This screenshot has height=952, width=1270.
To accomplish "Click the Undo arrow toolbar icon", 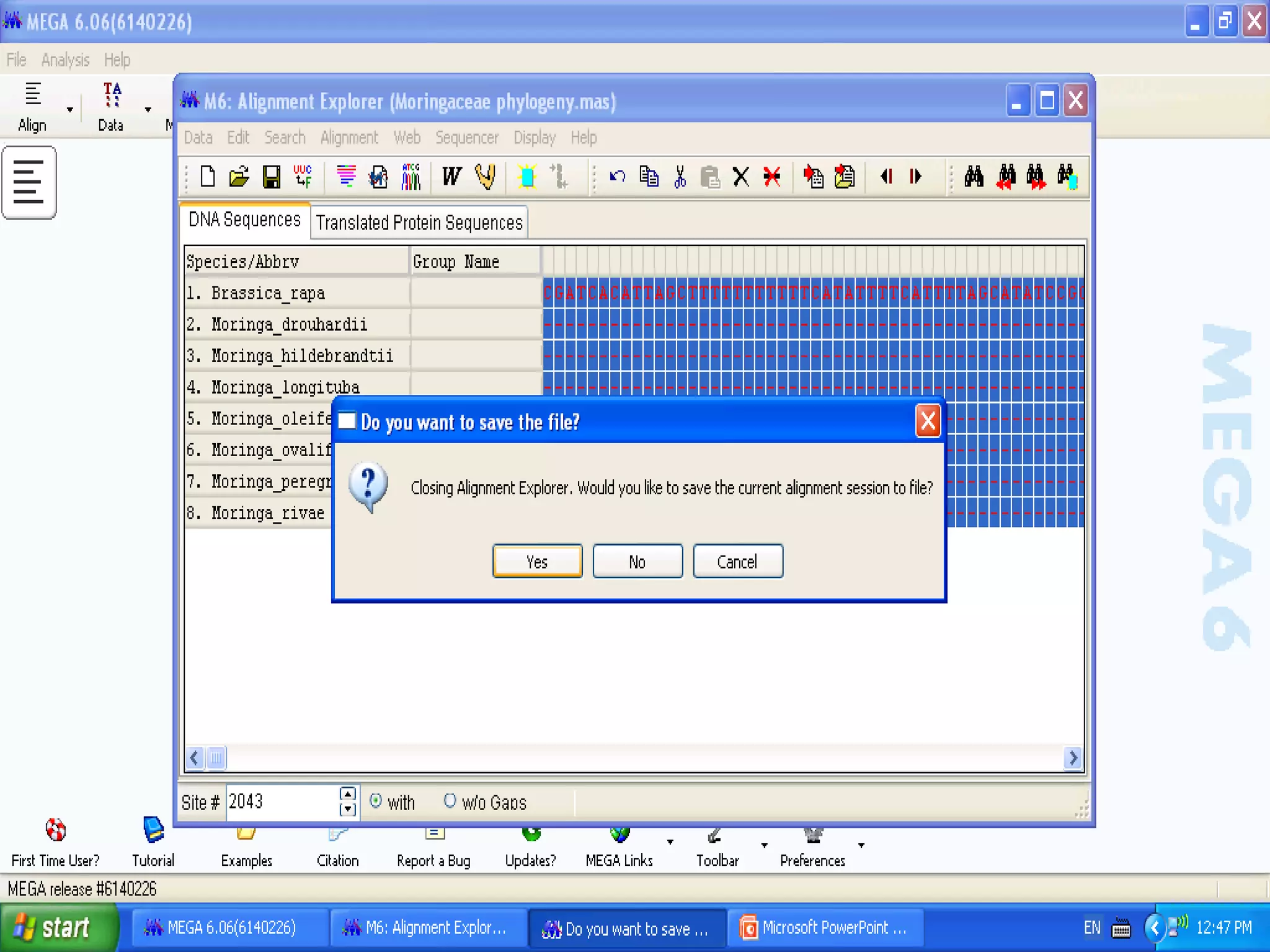I will click(617, 177).
